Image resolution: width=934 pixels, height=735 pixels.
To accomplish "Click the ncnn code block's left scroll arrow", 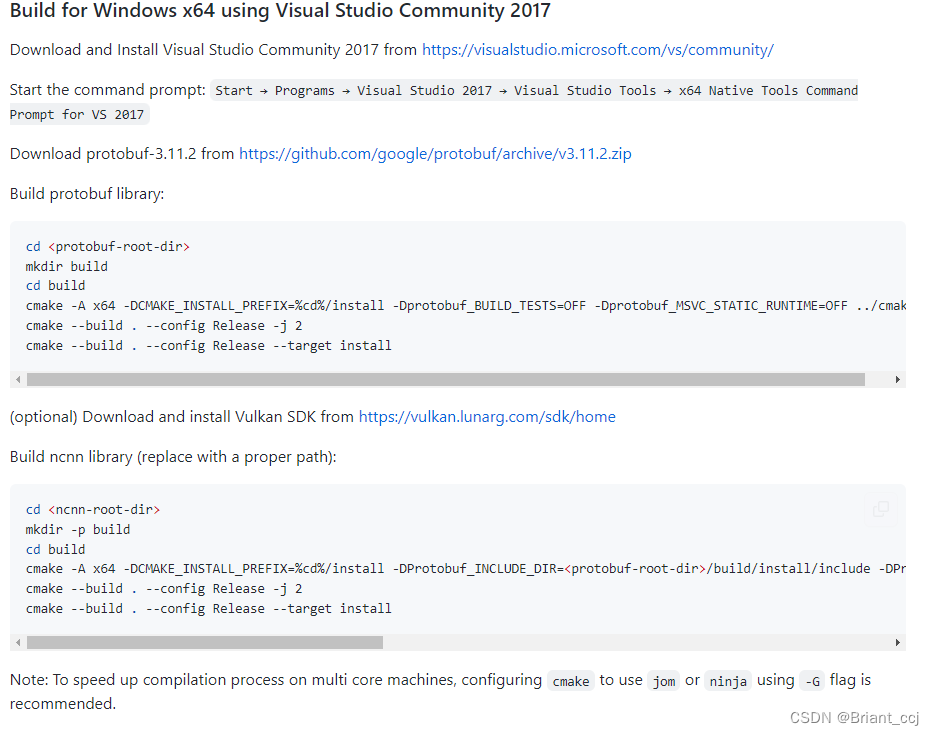I will (18, 643).
